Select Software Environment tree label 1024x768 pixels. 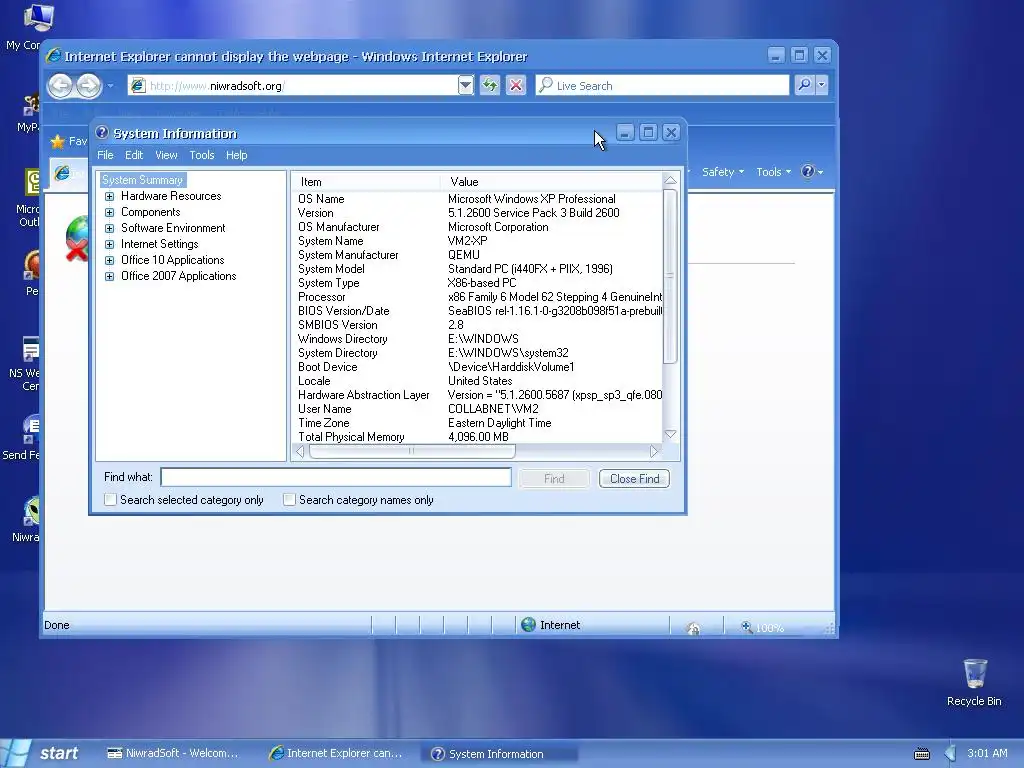click(x=173, y=228)
